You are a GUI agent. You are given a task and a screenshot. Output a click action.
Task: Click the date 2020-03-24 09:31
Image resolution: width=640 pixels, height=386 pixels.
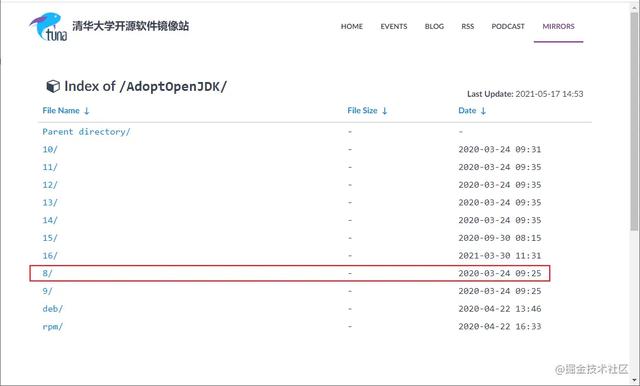(x=500, y=149)
